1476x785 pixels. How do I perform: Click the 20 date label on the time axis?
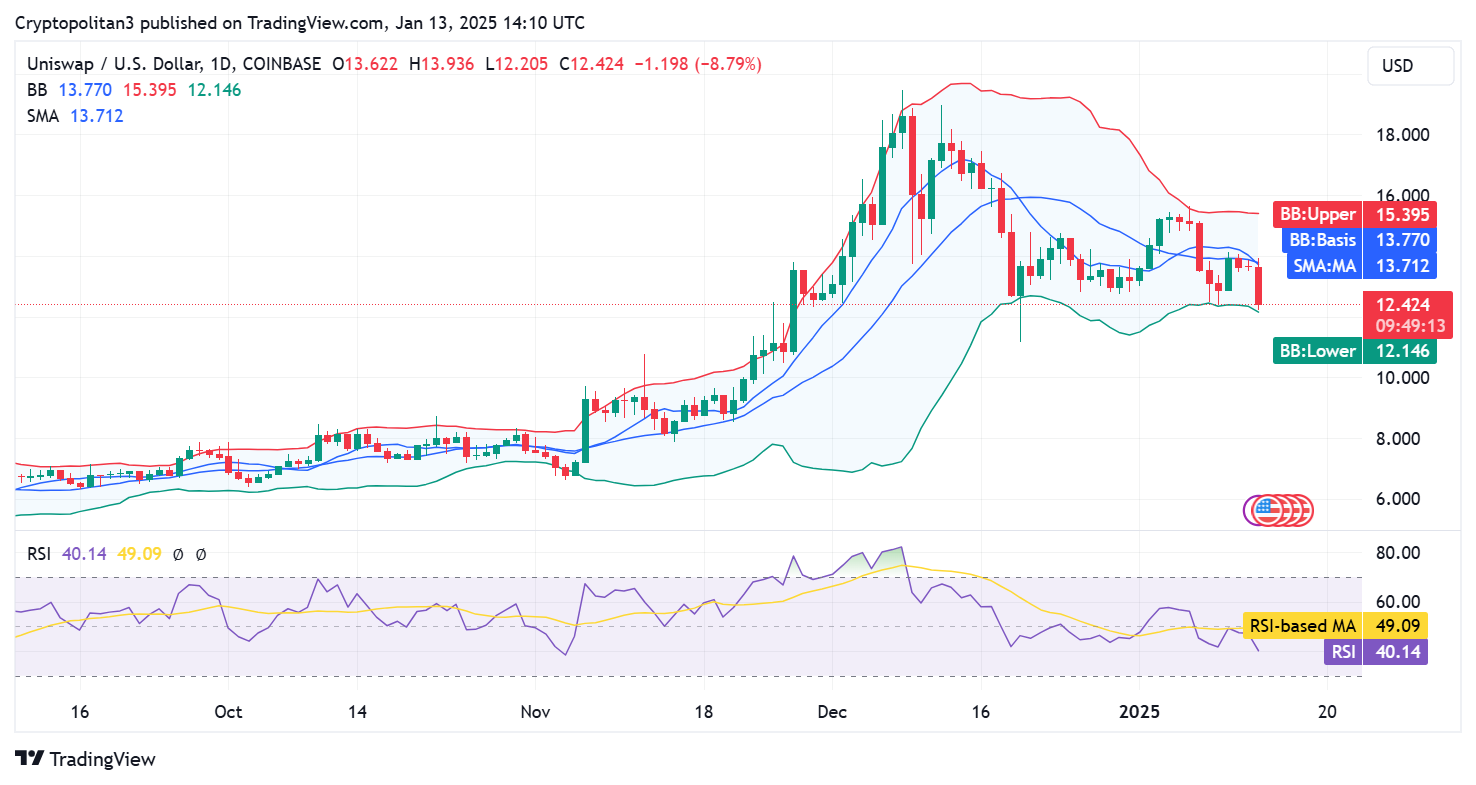[x=1328, y=712]
